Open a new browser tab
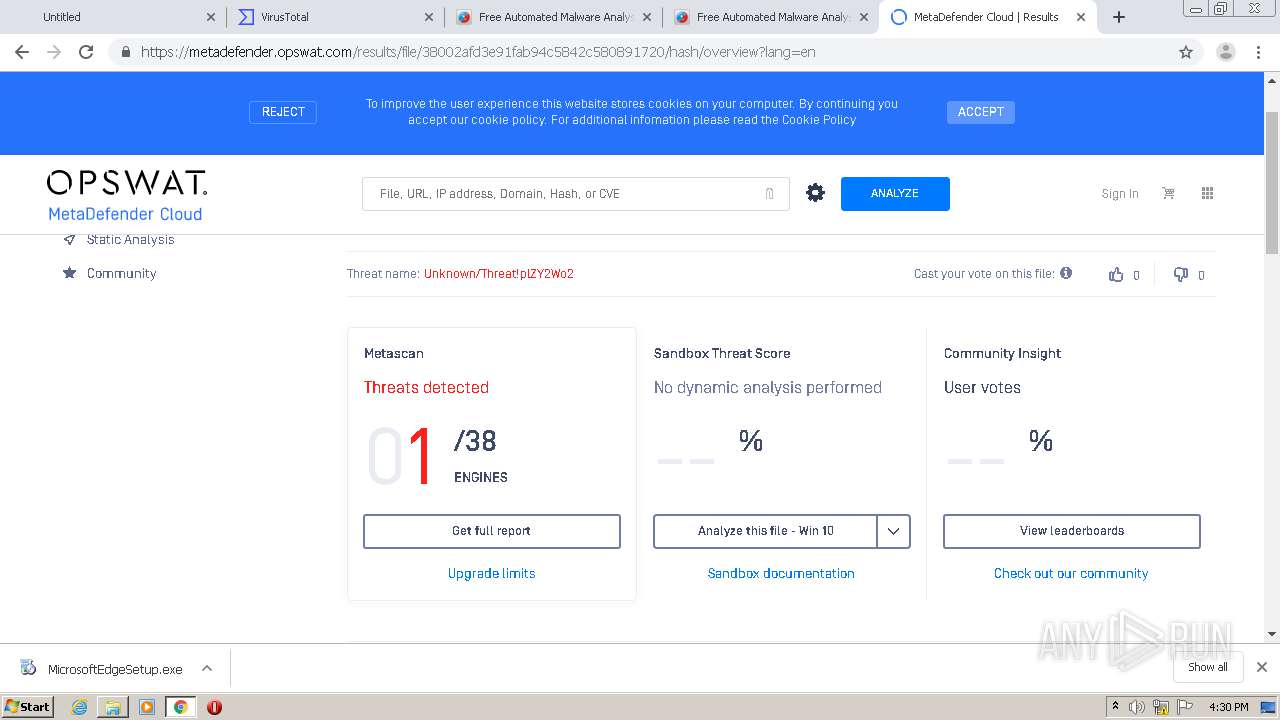This screenshot has width=1280, height=720. (1119, 17)
